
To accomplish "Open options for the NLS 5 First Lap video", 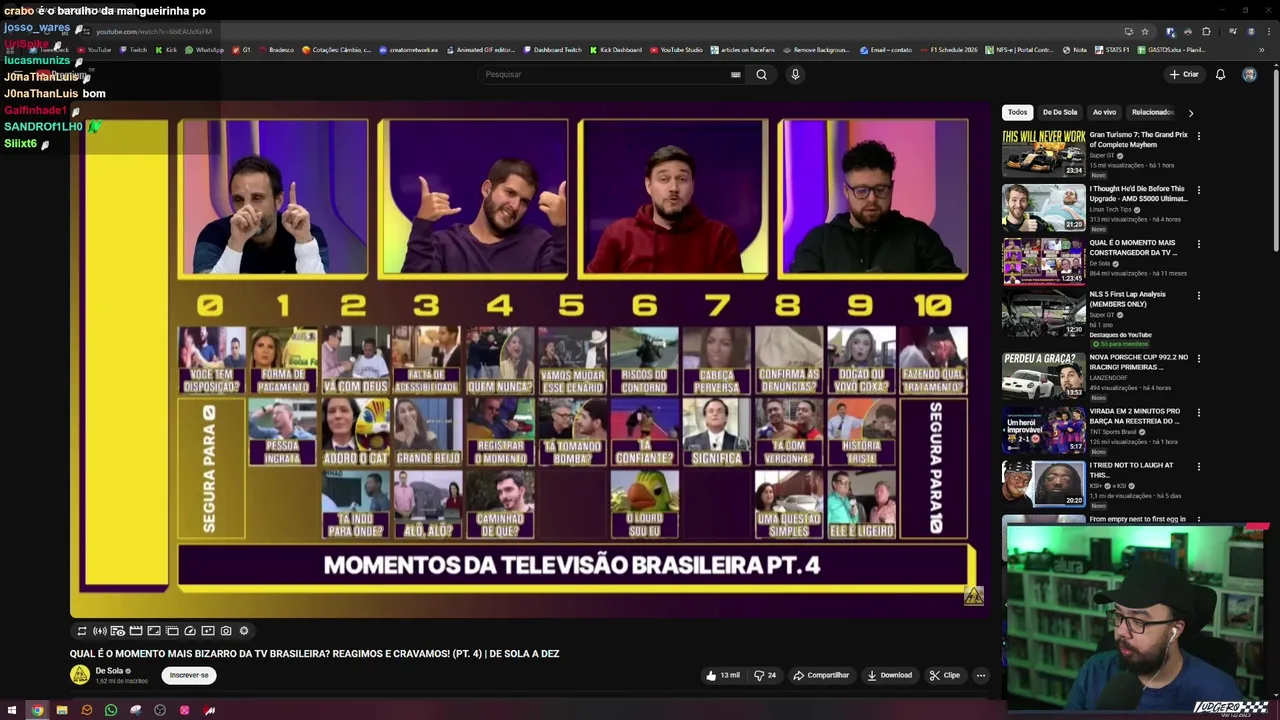I will [1198, 296].
